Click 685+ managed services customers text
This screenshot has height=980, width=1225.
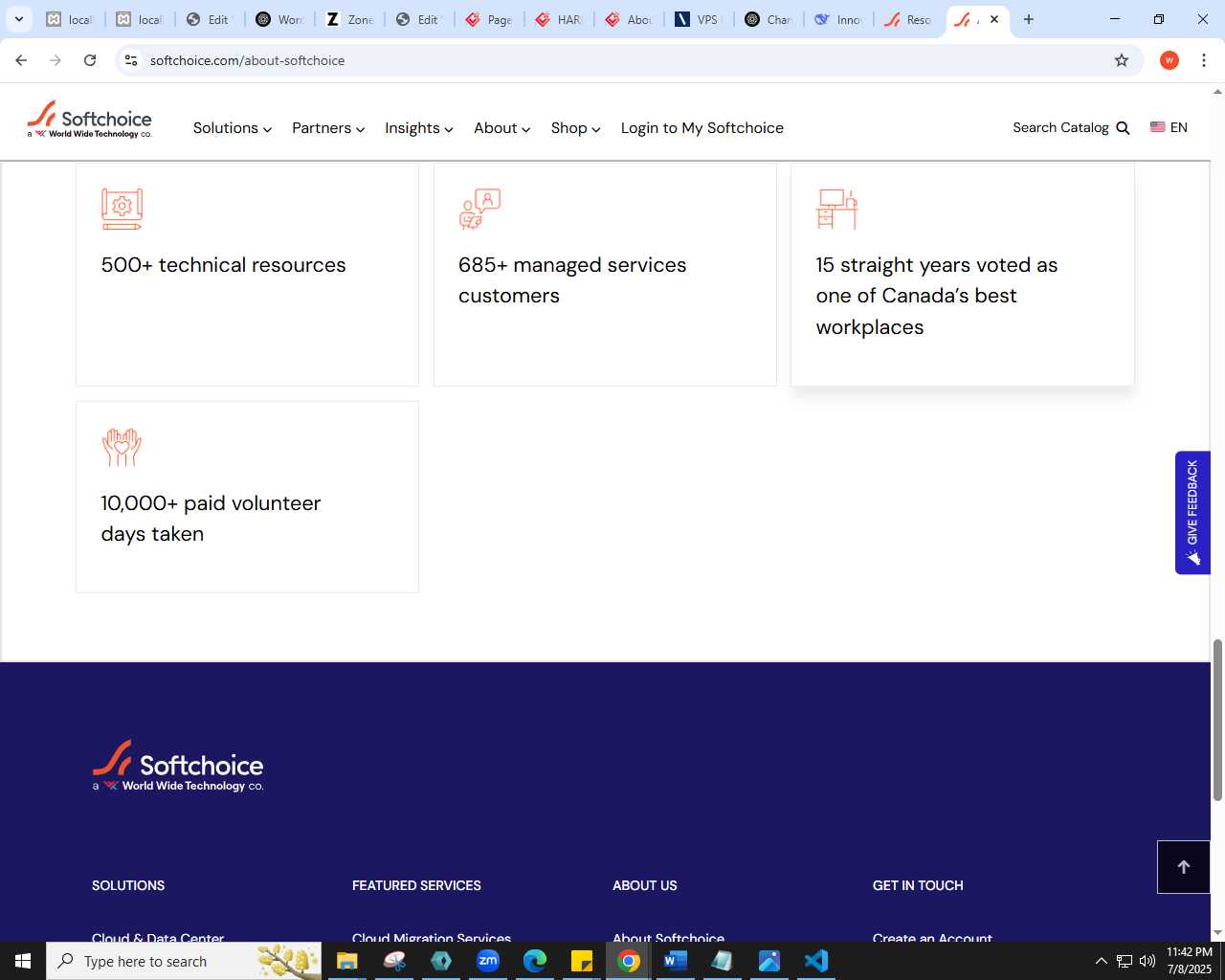pos(572,280)
